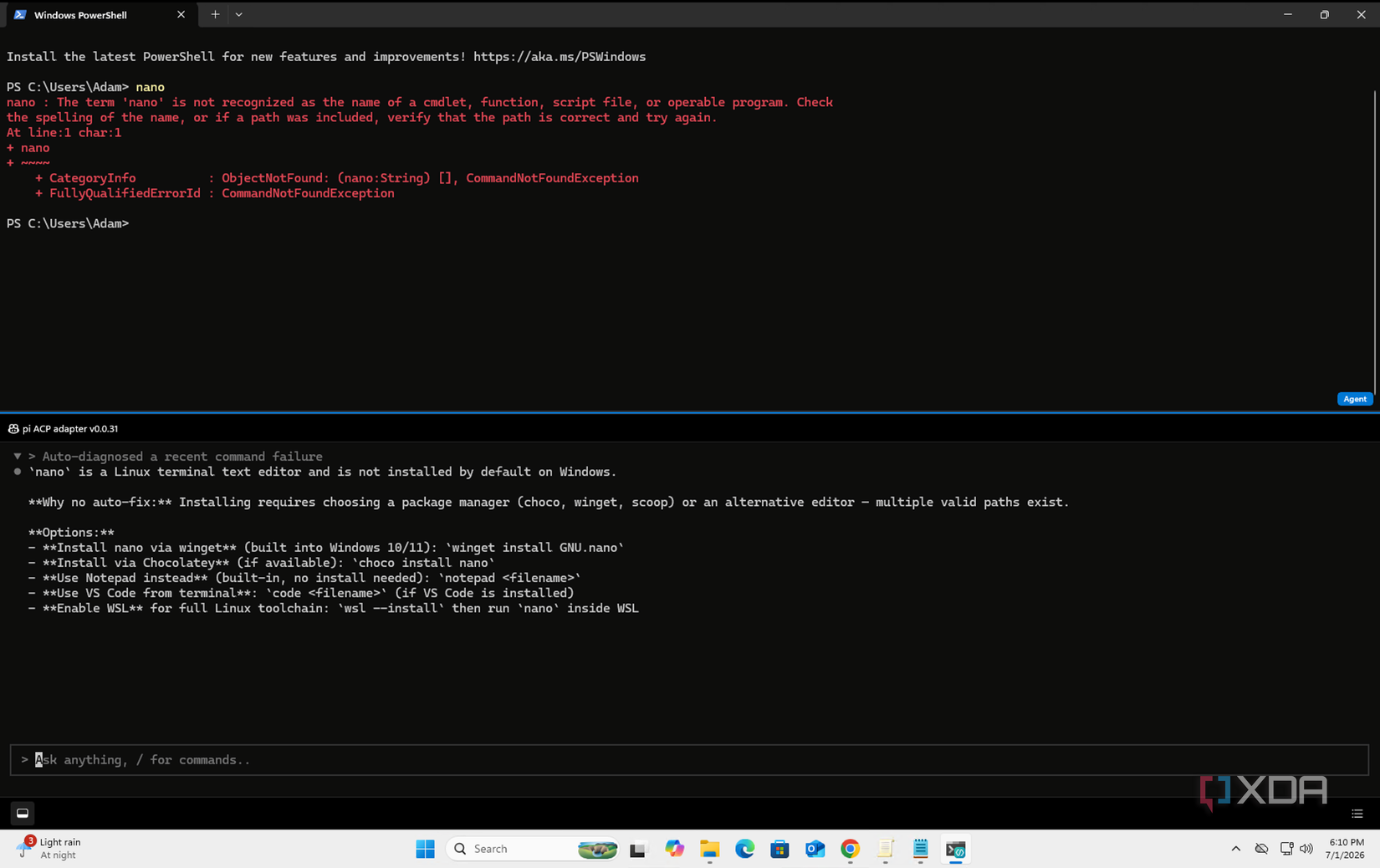Select the Windows PowerShell tab
Screen dimensions: 1380x868
coord(100,15)
